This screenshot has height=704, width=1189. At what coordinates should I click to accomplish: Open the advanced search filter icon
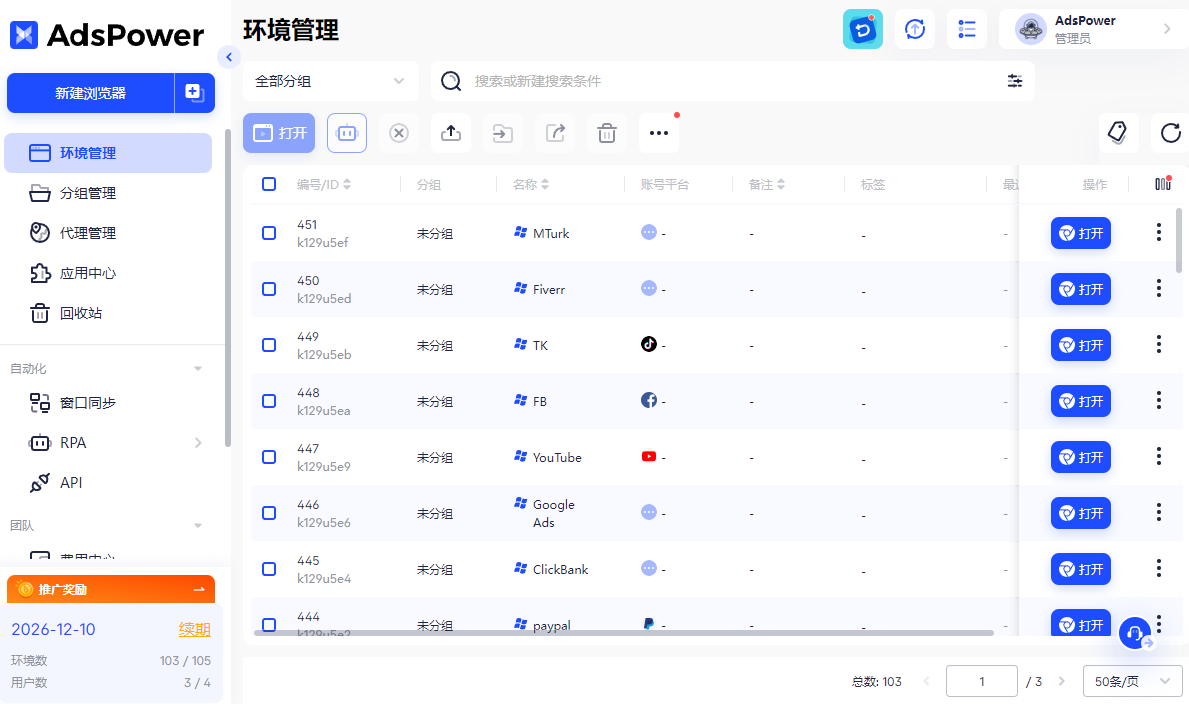tap(1015, 80)
